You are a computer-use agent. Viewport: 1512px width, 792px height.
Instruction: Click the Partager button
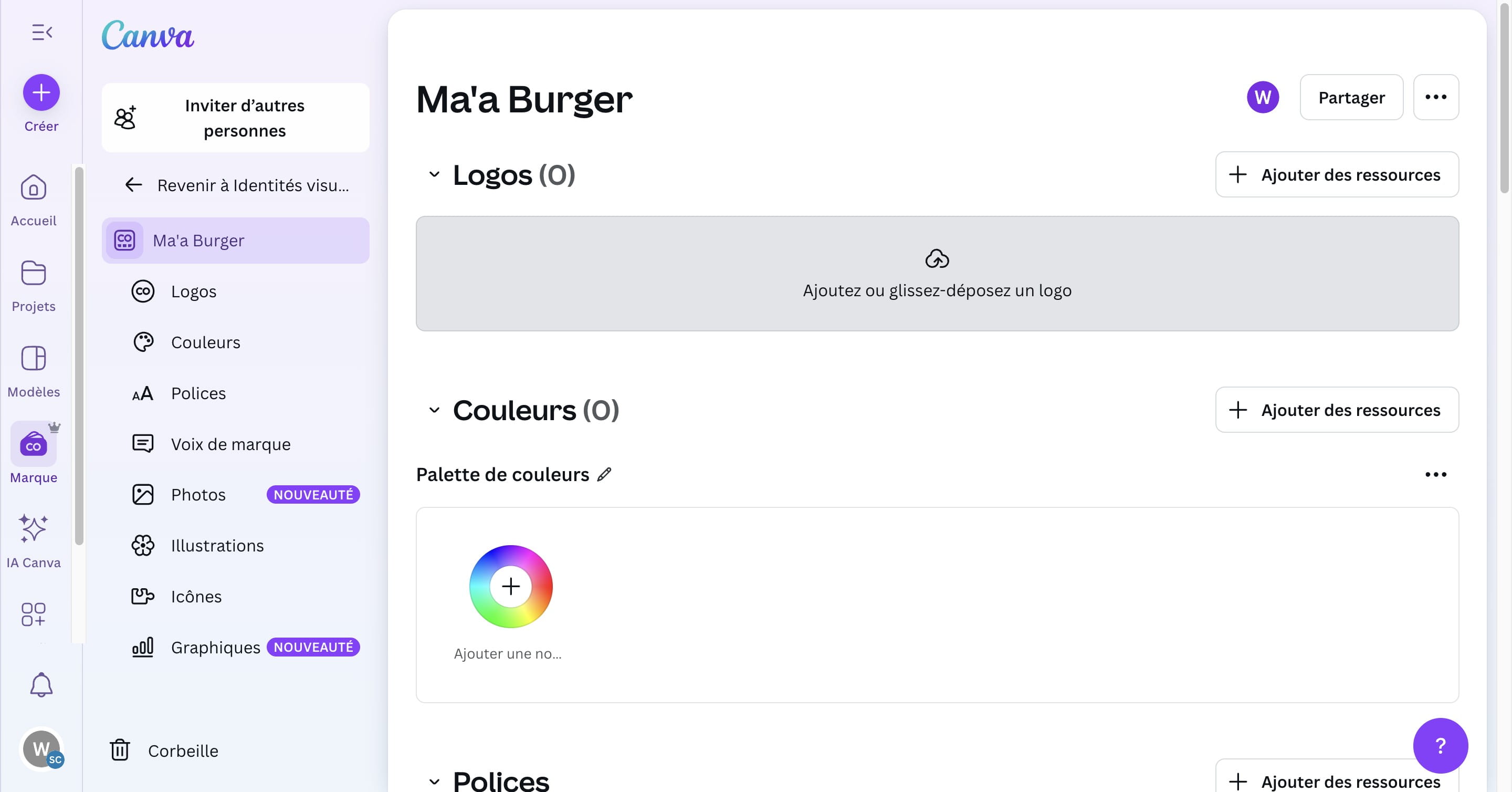pyautogui.click(x=1351, y=98)
